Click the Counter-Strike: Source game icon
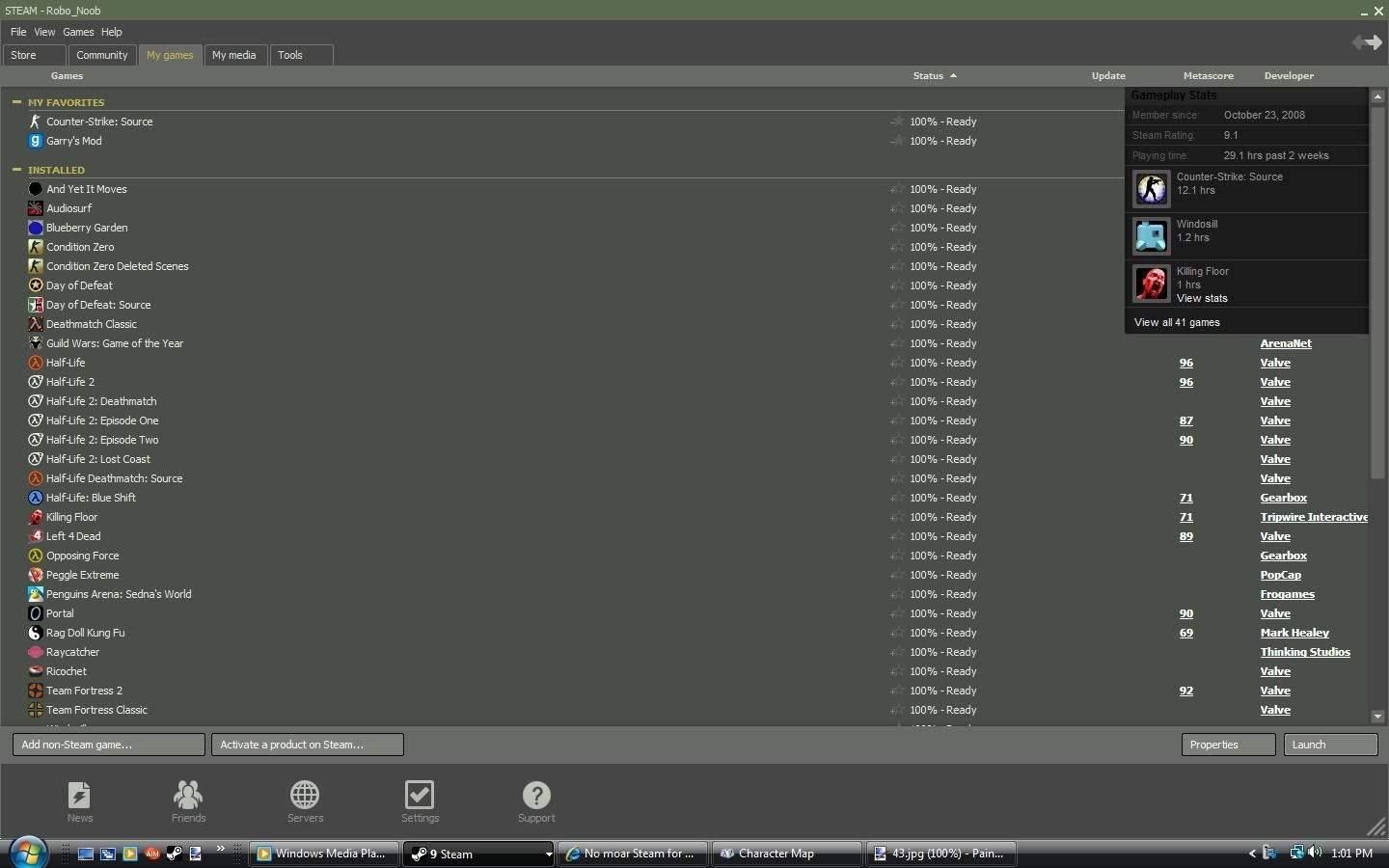The image size is (1389, 868). (36, 122)
